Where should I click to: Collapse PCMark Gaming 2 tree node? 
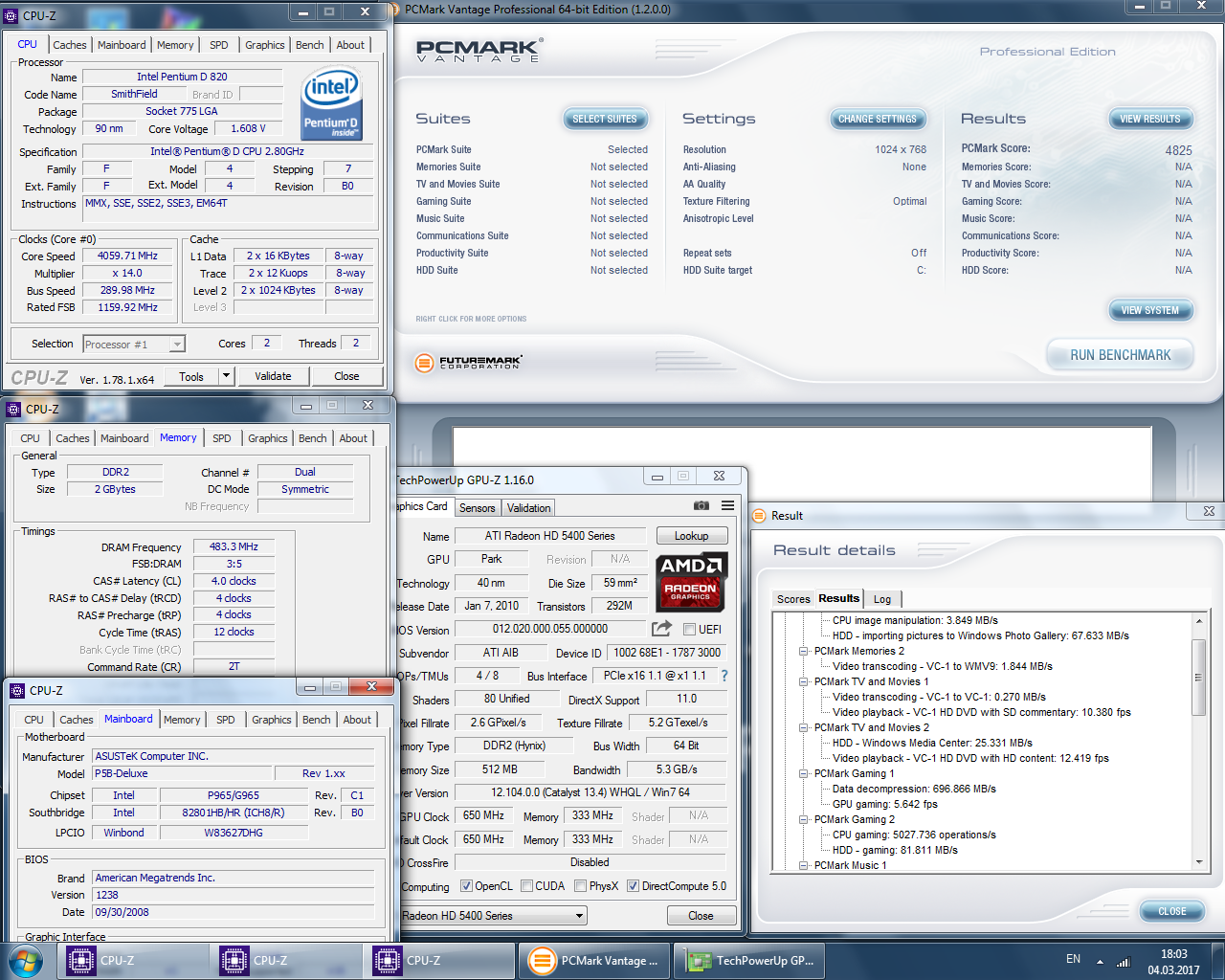point(804,819)
